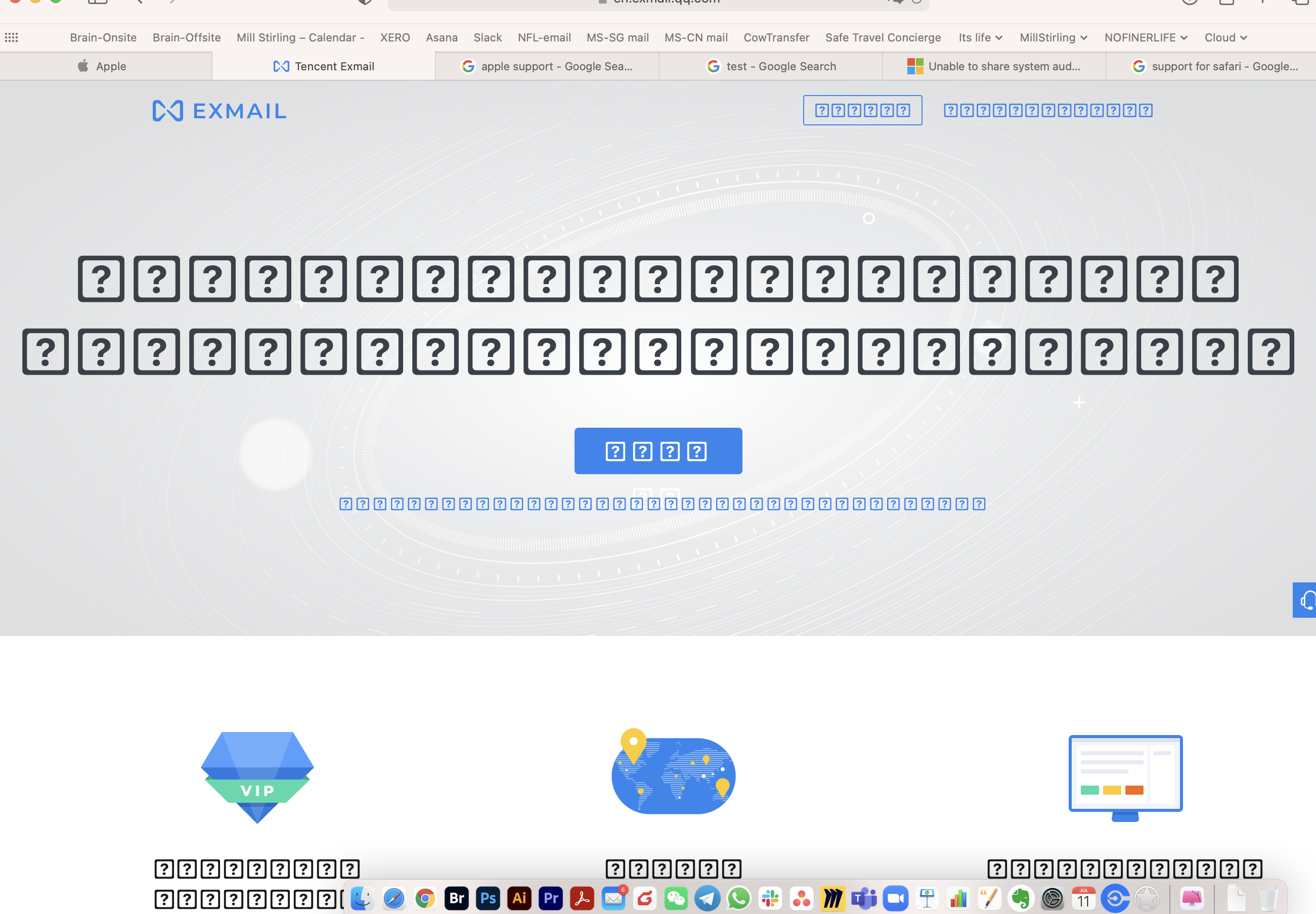
Task: Open the MS-SG mail bookmark
Action: tap(618, 38)
